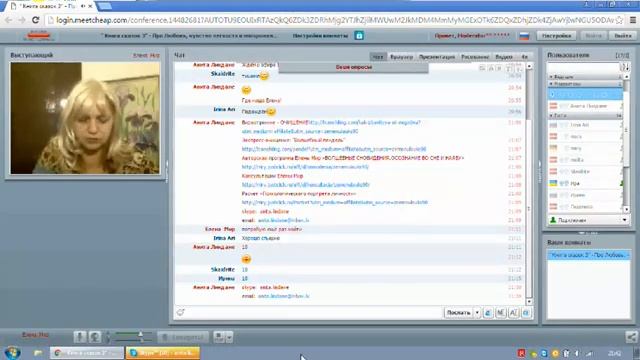Switch to the Рисование tab
The width and height of the screenshot is (640, 360).
(475, 57)
